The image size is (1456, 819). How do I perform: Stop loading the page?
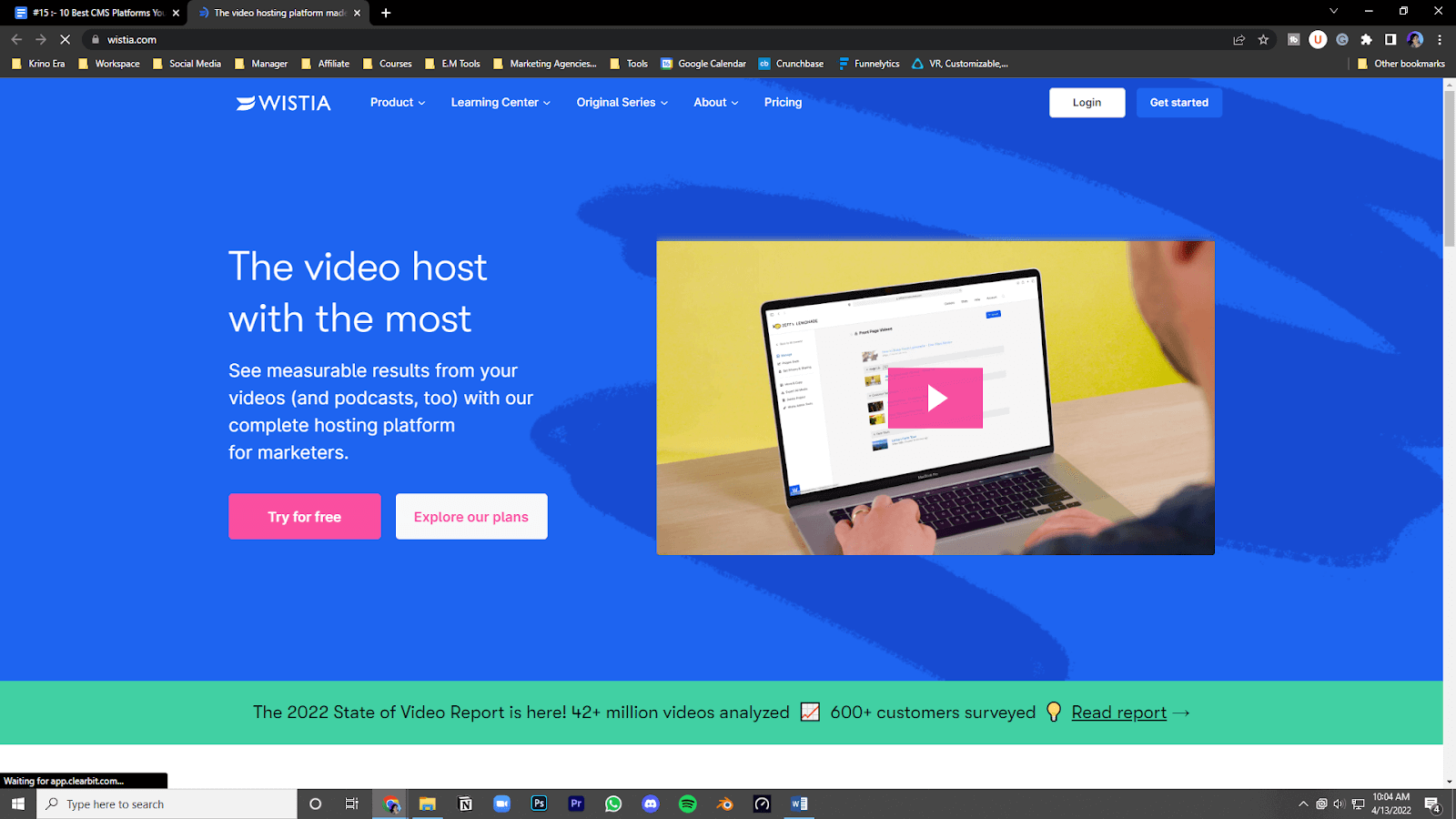click(66, 39)
